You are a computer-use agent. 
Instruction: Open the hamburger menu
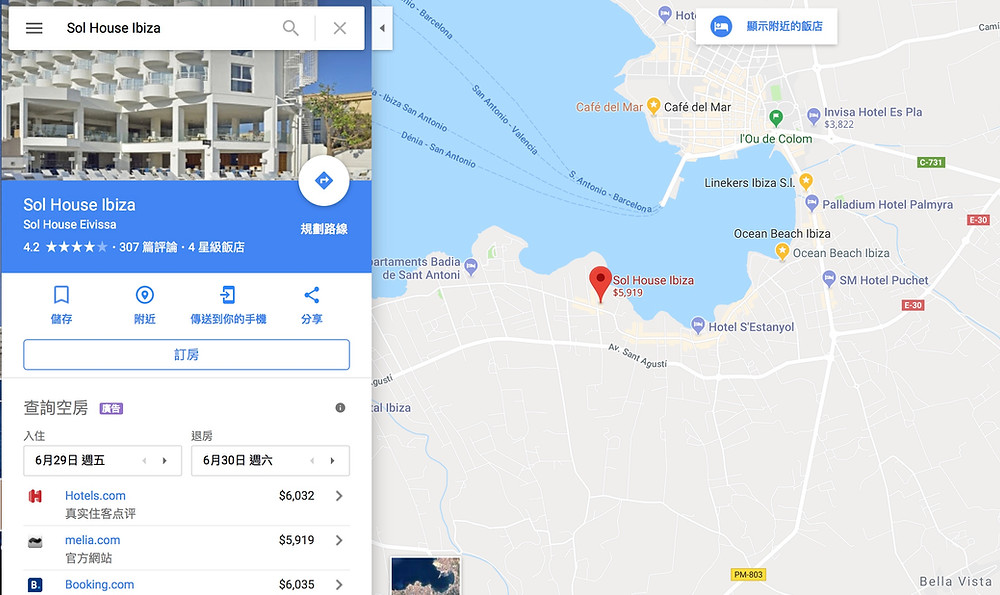34,28
